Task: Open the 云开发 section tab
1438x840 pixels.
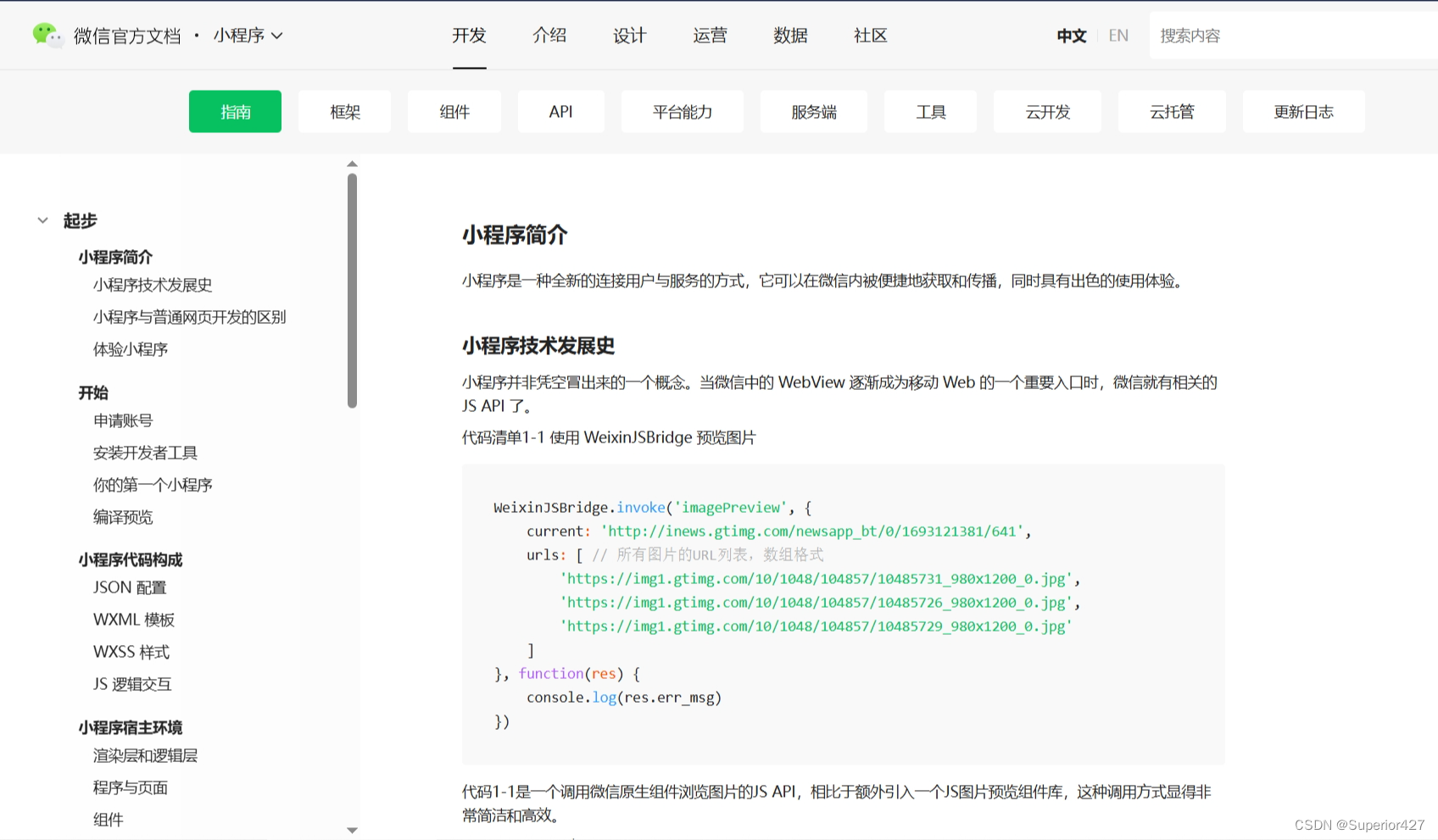Action: 1048,111
